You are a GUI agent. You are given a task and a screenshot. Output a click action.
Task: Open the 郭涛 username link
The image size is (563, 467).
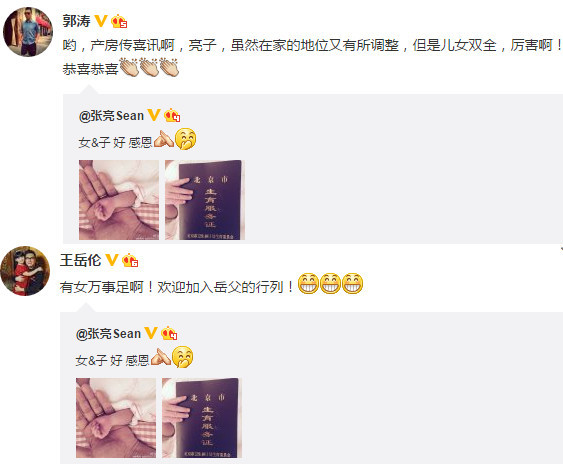click(76, 21)
